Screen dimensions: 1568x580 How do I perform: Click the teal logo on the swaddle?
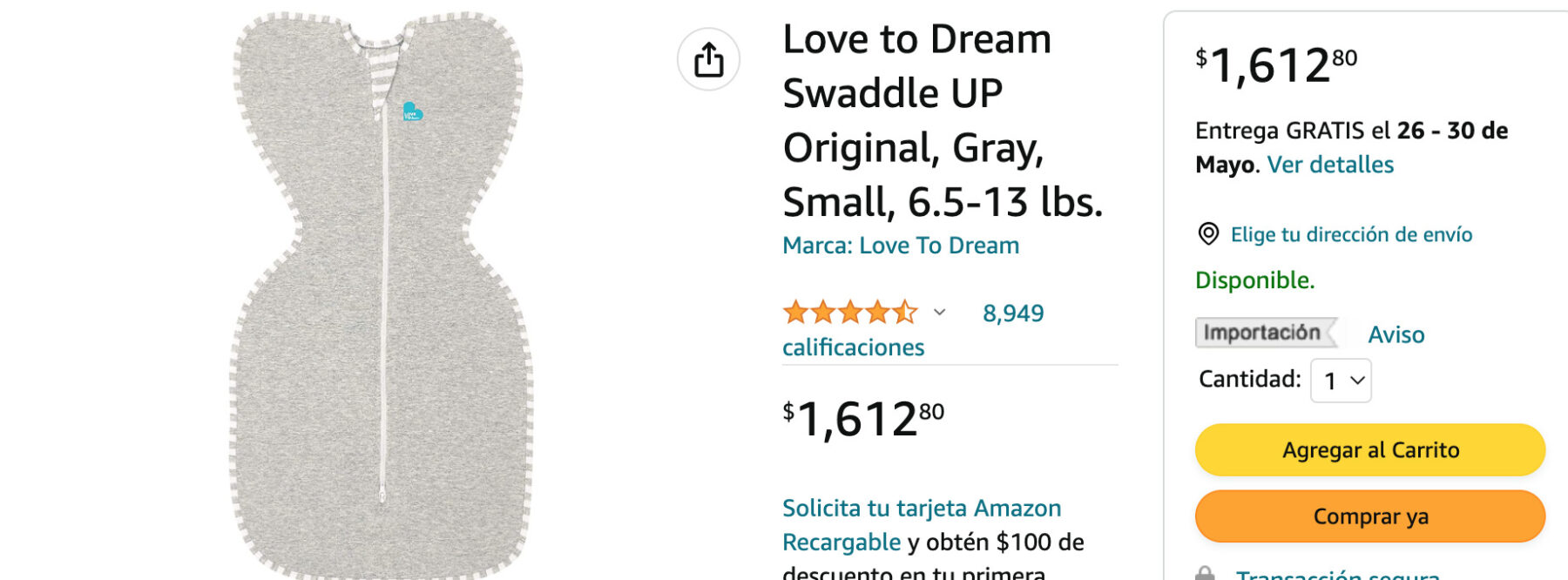(412, 112)
